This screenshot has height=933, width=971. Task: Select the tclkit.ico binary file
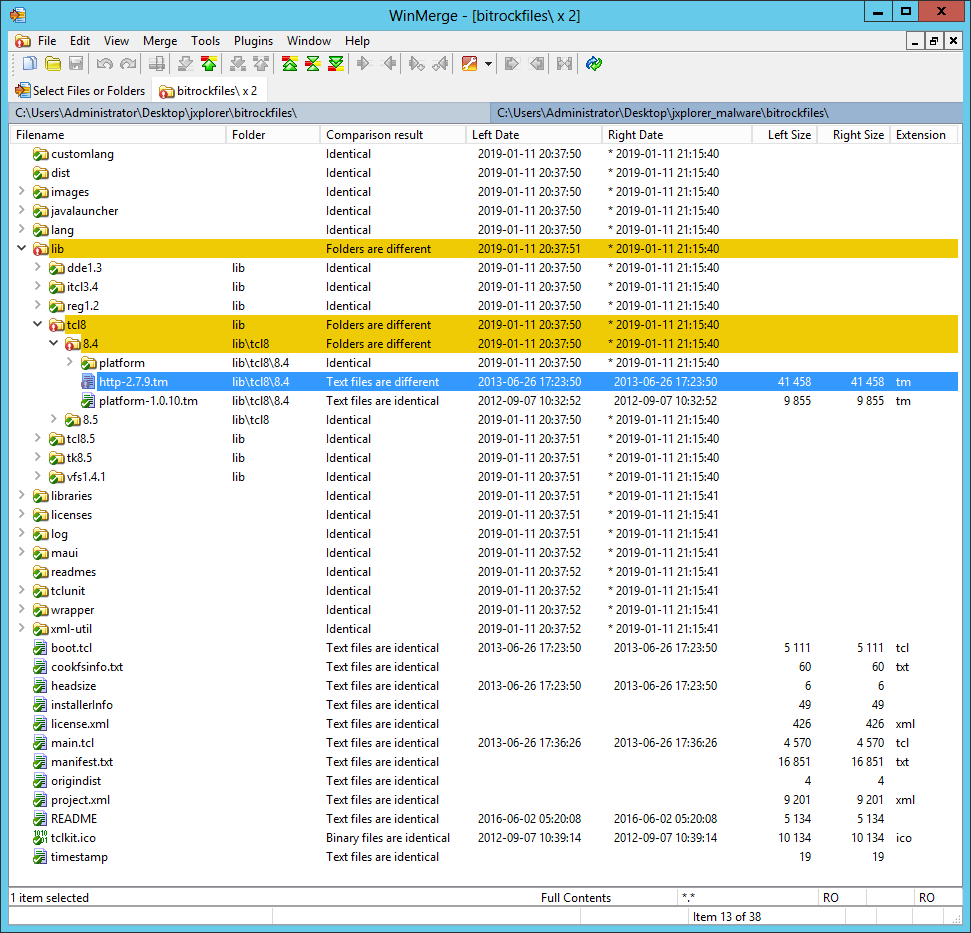73,838
